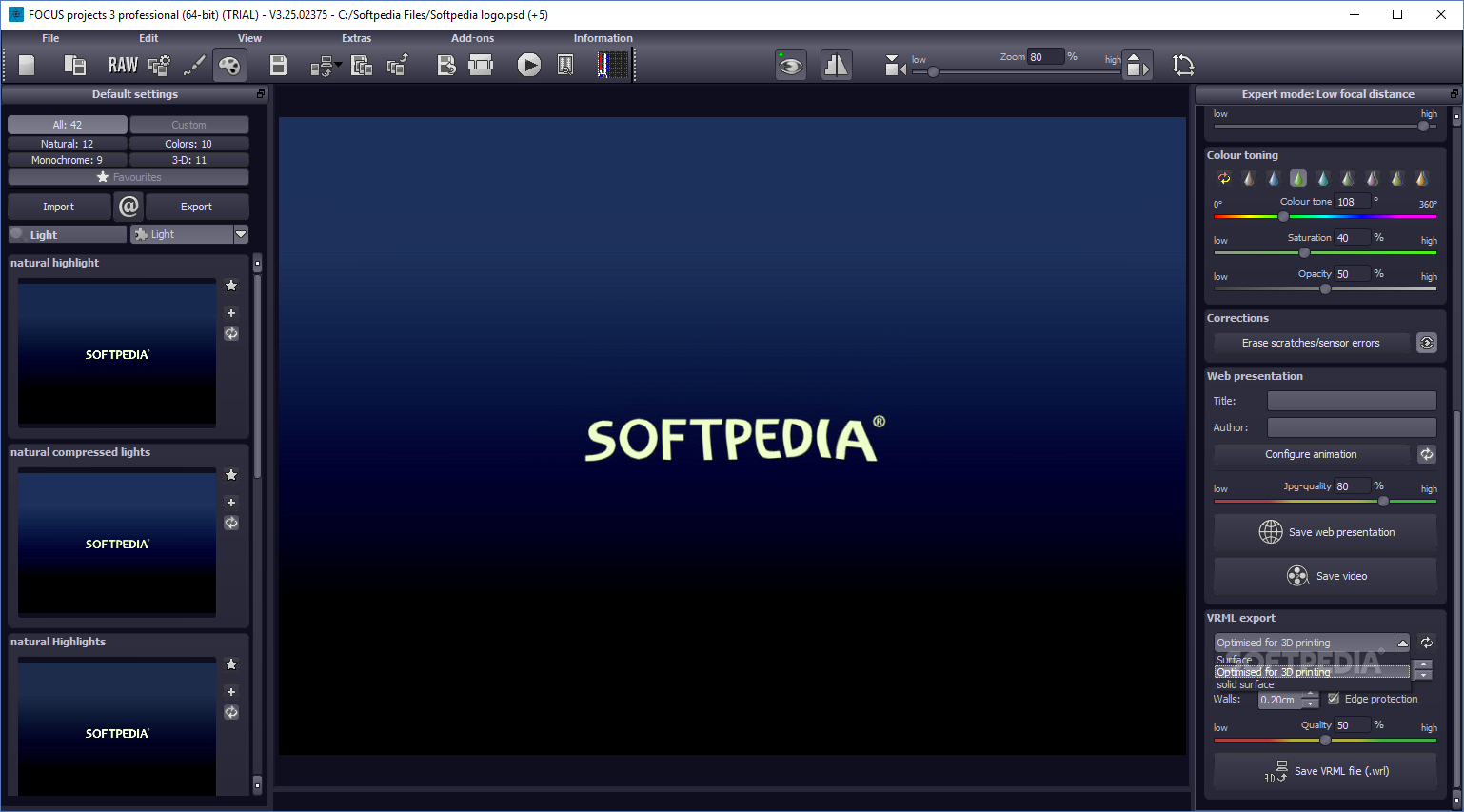Open the histogram display icon
Viewport: 1464px width, 812px height.
613,65
